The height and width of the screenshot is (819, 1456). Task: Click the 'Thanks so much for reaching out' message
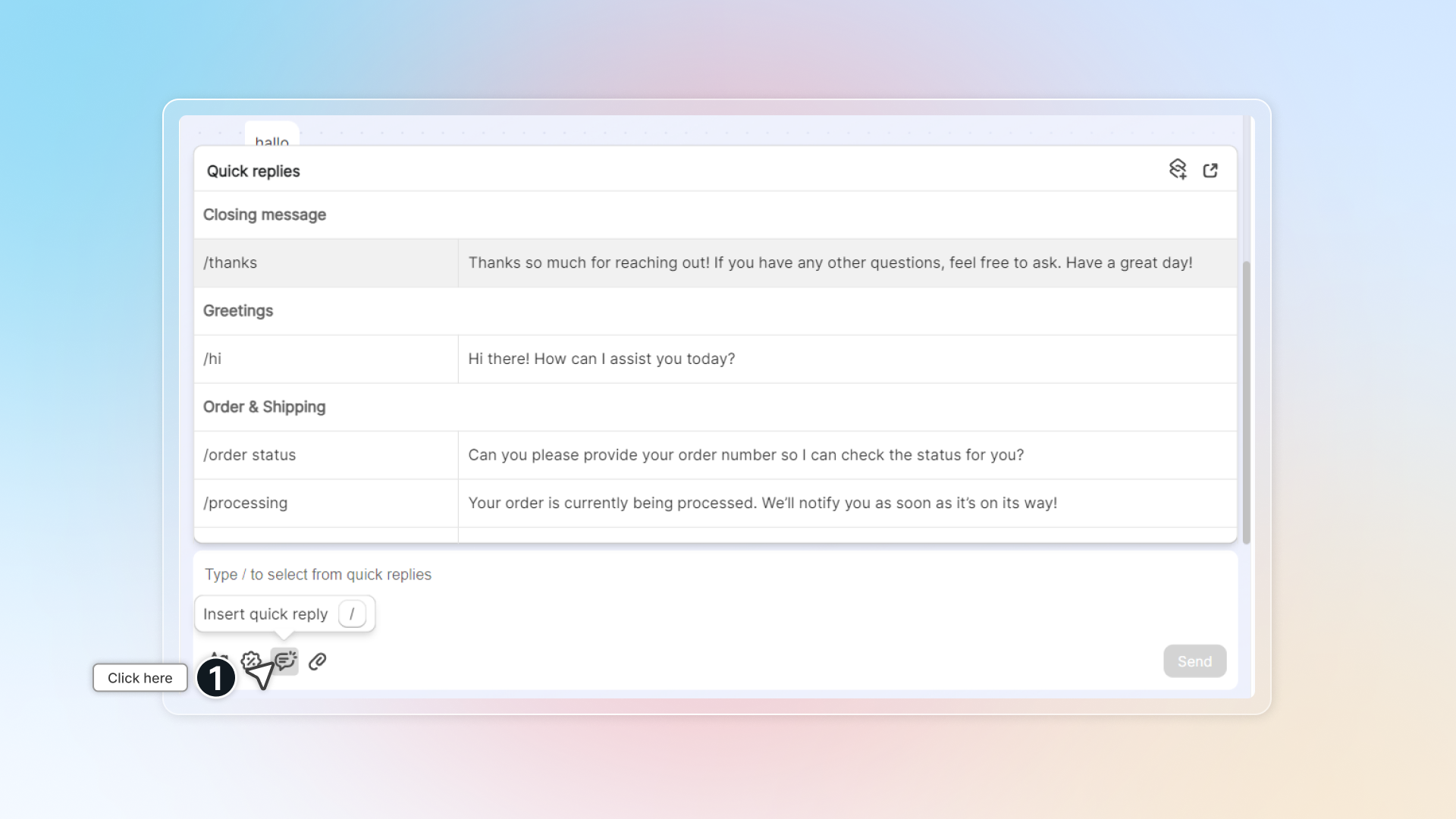[x=830, y=263]
